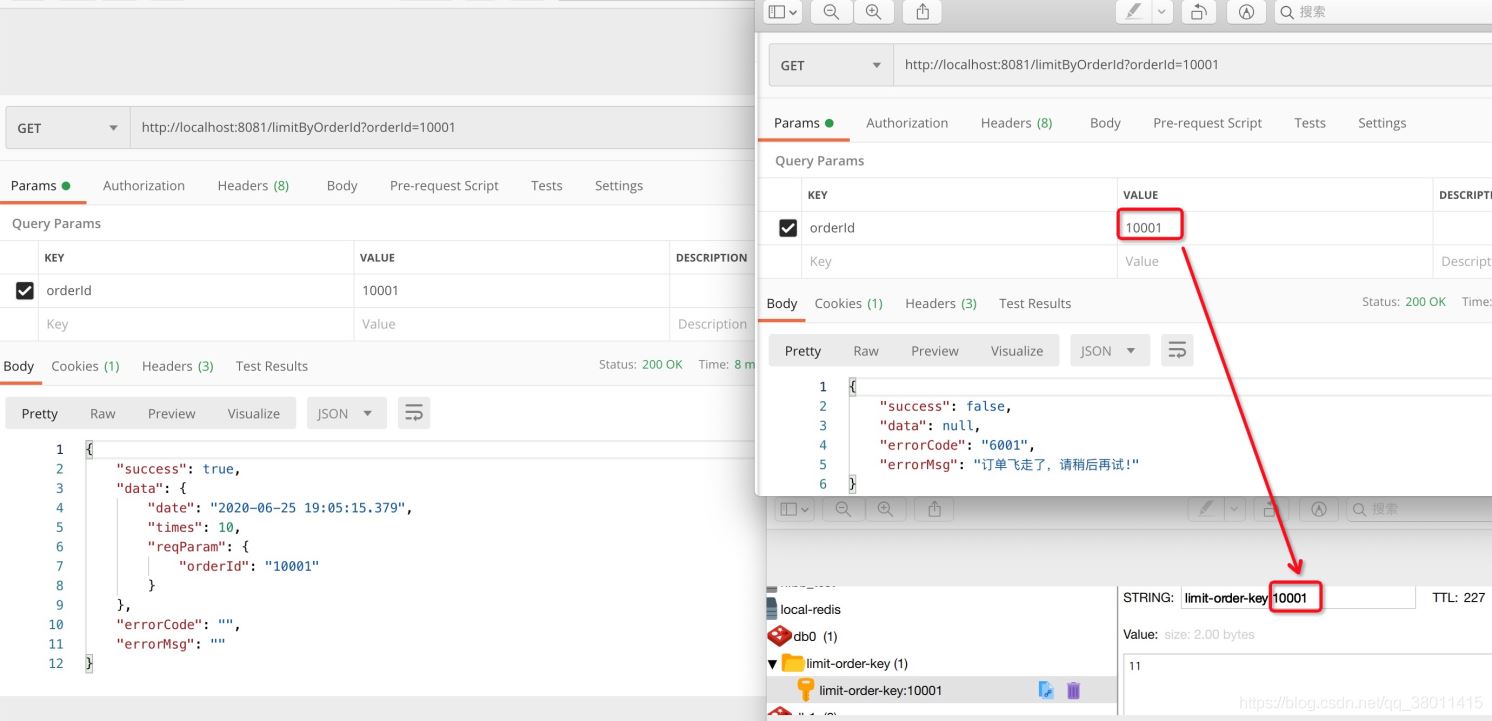Click share icon in lower Preview toolbar
This screenshot has height=721, width=1492.
(934, 509)
